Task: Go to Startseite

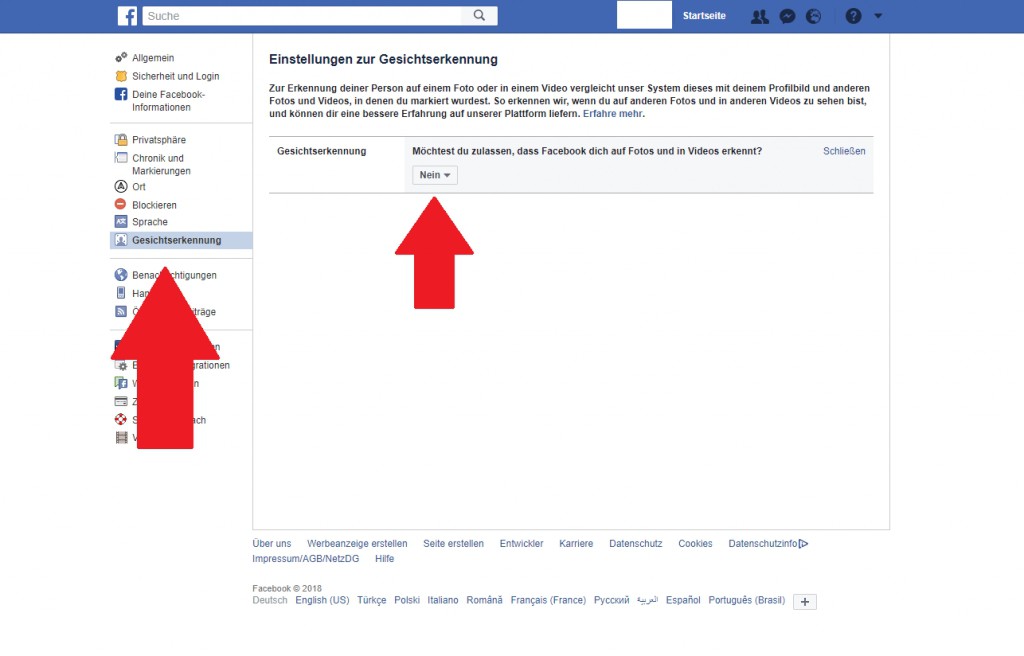Action: point(704,16)
